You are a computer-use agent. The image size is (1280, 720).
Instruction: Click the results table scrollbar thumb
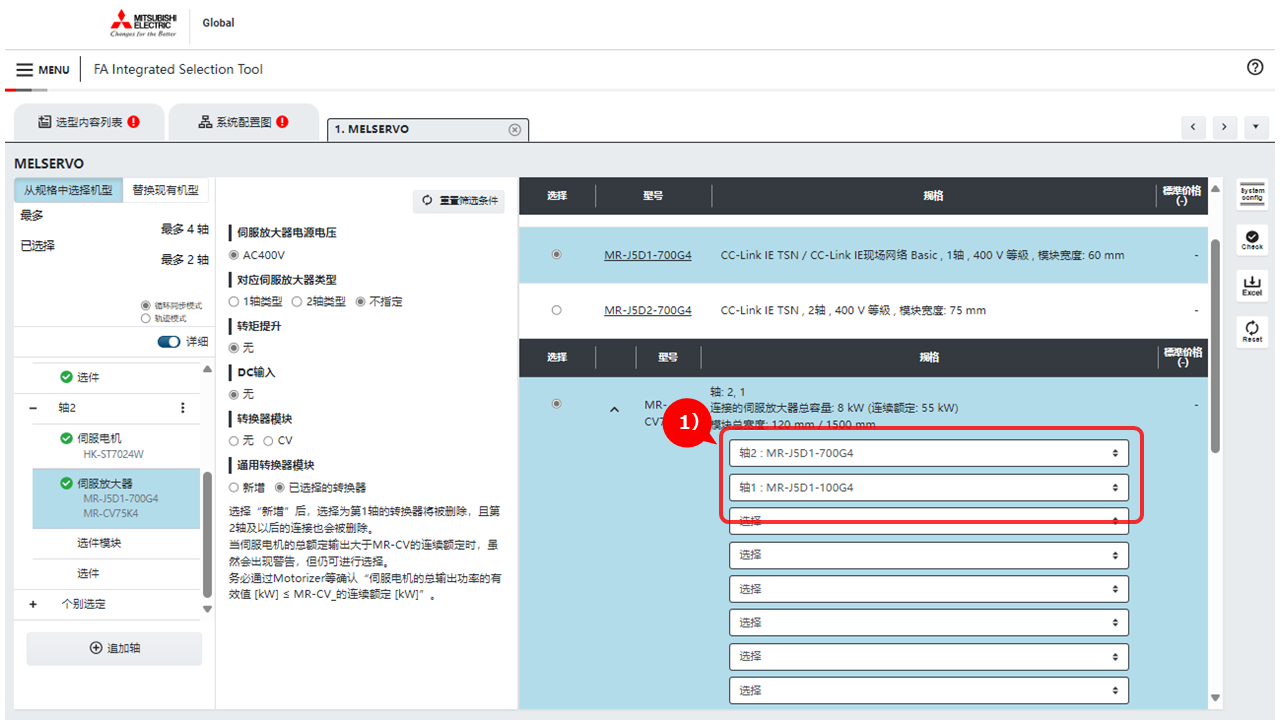point(1215,345)
